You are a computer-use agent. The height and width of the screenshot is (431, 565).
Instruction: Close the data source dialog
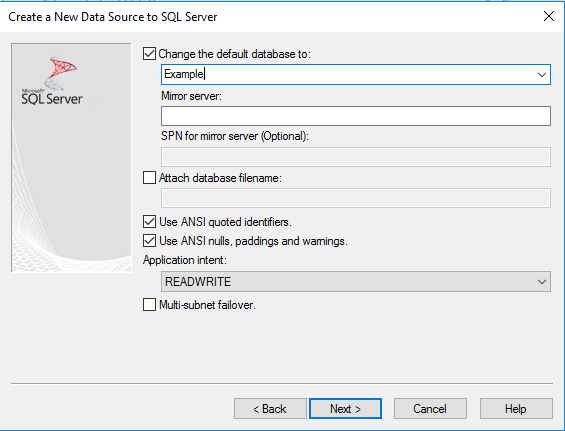548,16
